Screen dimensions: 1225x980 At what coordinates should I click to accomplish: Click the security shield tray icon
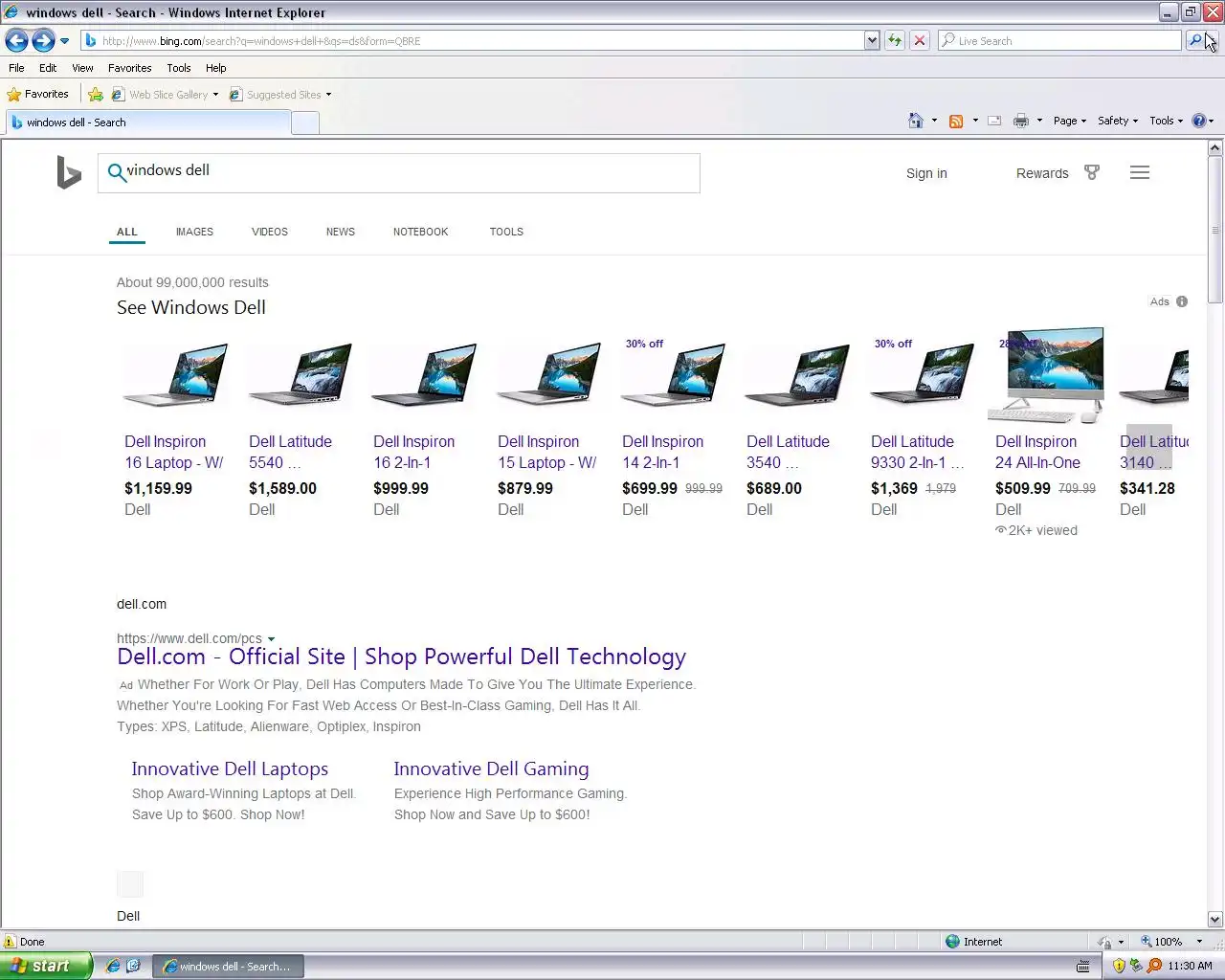1119,966
